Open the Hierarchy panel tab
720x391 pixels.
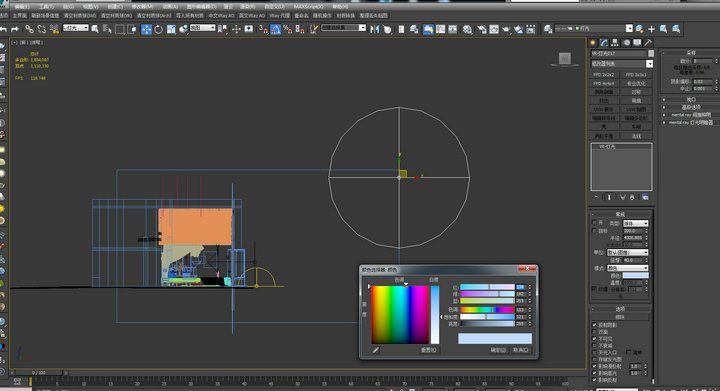click(615, 43)
